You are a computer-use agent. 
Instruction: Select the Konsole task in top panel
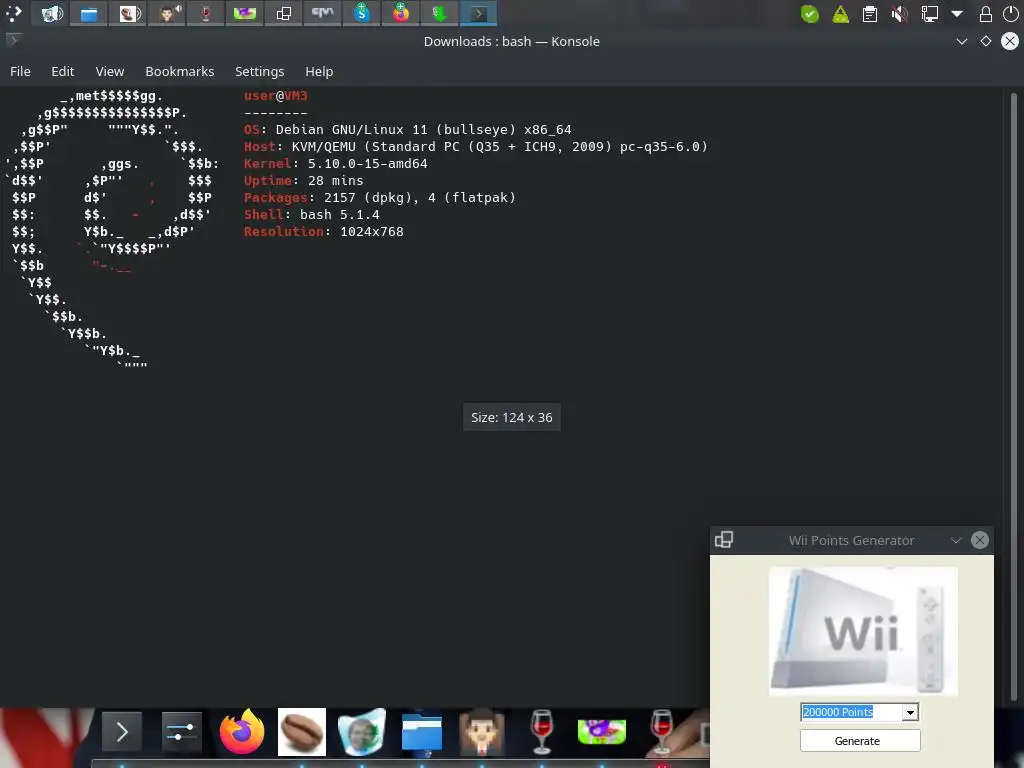[479, 14]
